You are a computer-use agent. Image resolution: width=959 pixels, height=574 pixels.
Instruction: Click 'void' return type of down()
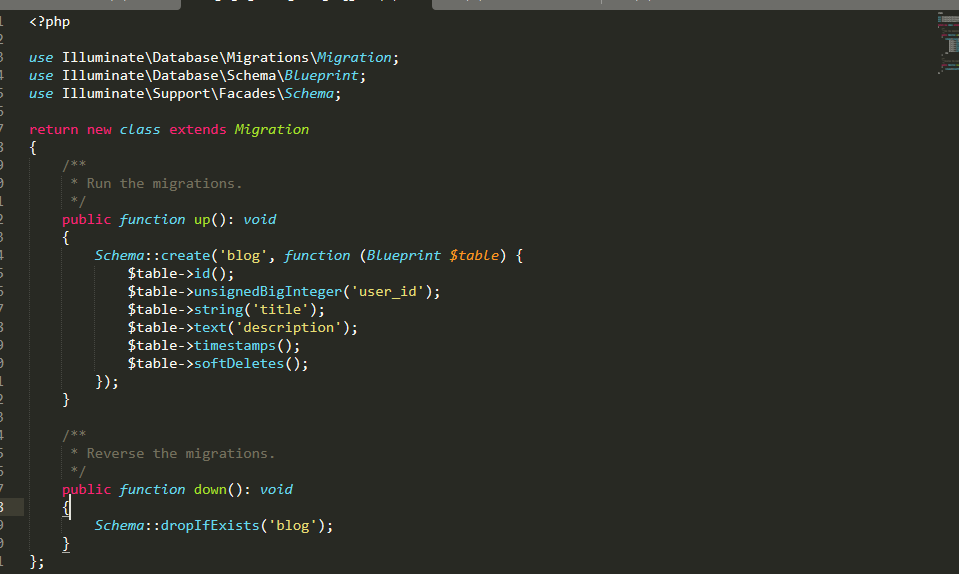pos(276,490)
